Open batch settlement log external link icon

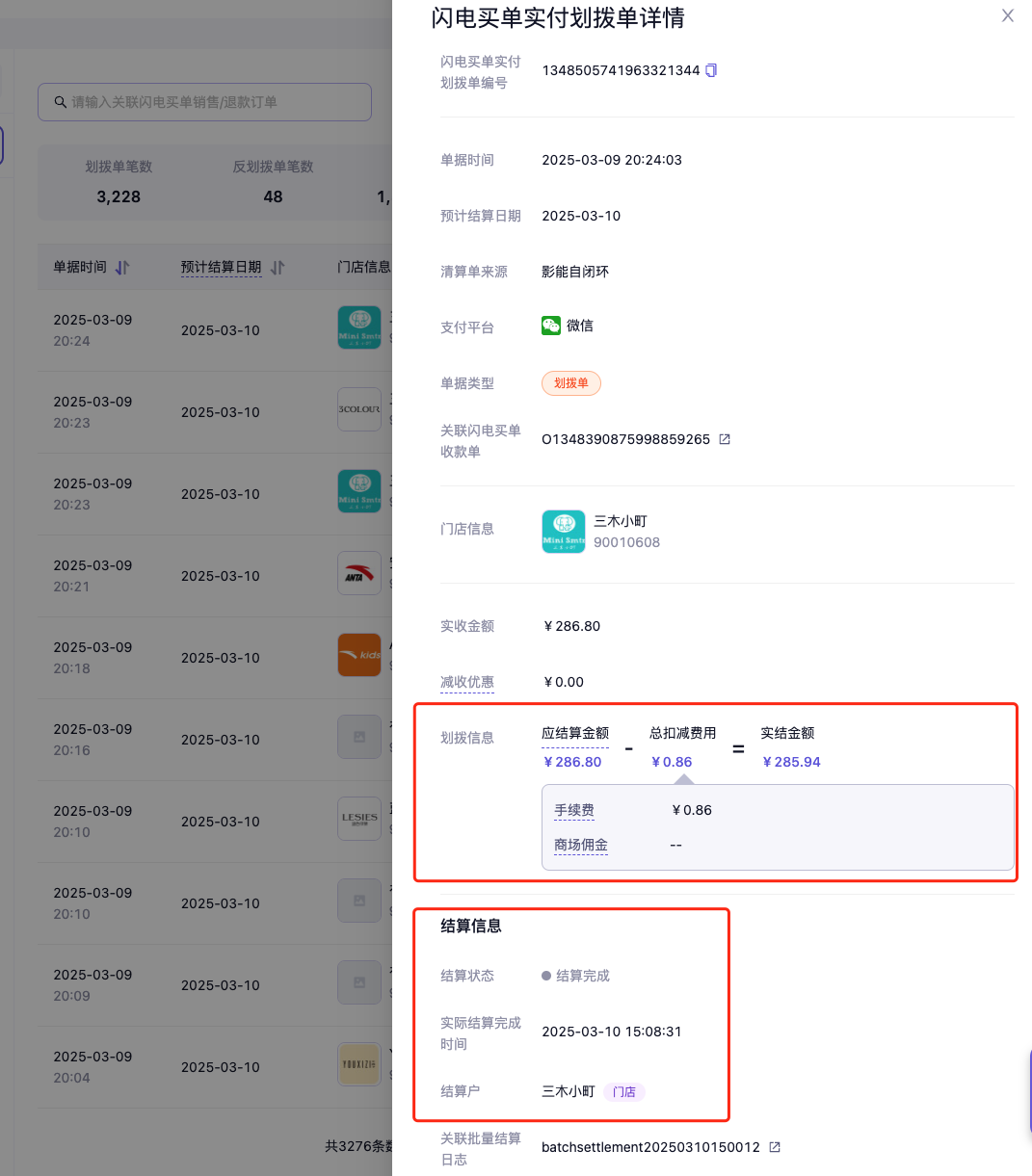(x=775, y=1147)
